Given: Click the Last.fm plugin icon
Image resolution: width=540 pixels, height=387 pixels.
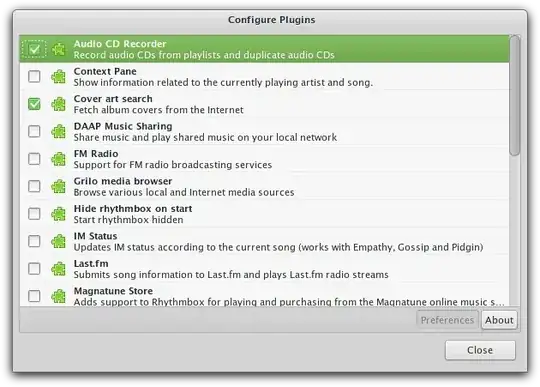Looking at the screenshot, I should click(x=59, y=269).
